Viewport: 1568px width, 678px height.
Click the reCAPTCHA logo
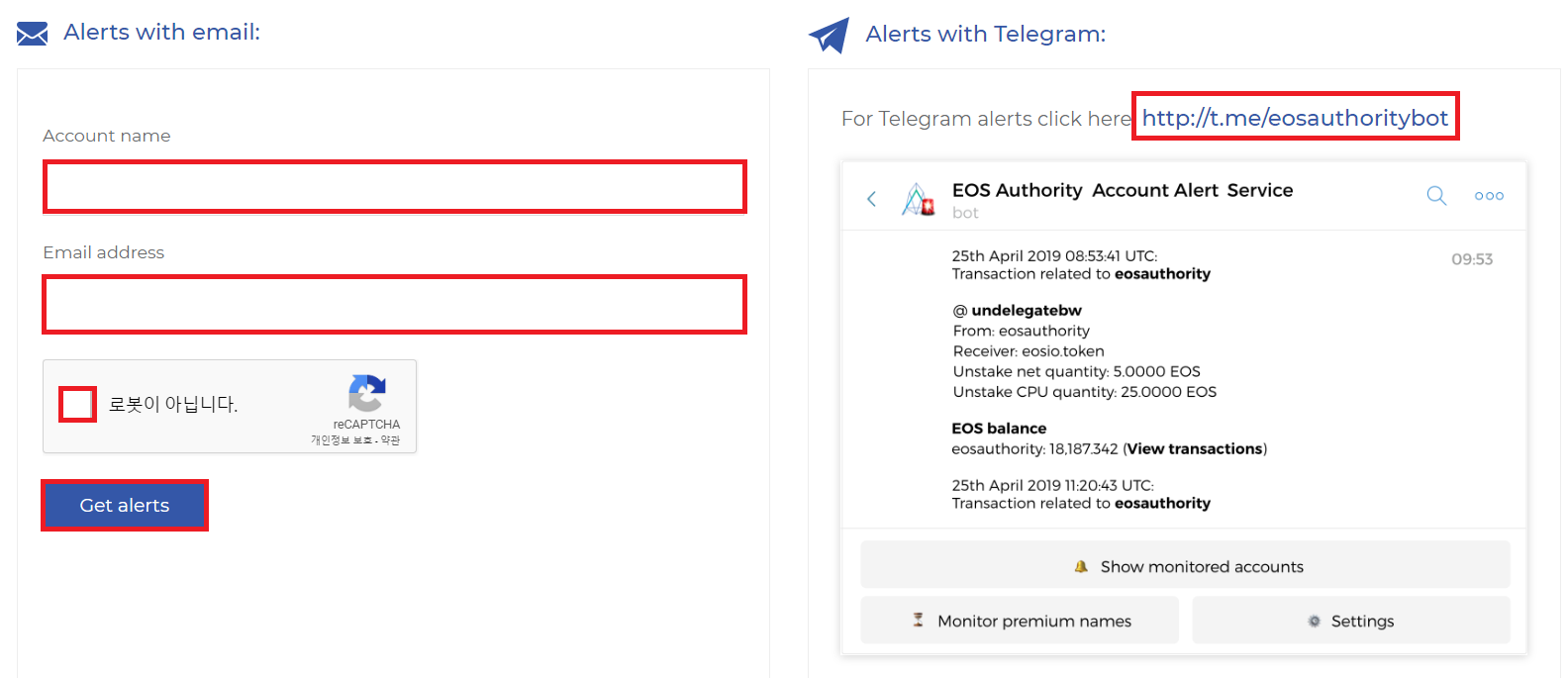coord(367,393)
